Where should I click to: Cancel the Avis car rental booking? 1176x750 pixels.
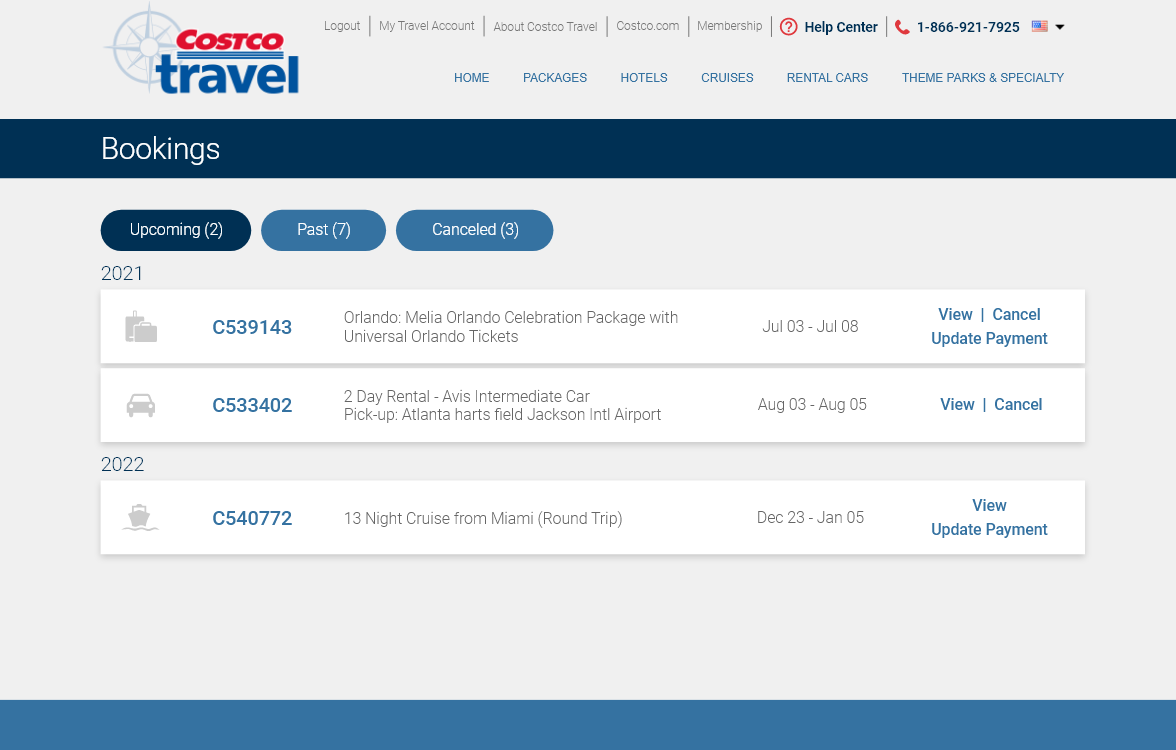(1018, 404)
